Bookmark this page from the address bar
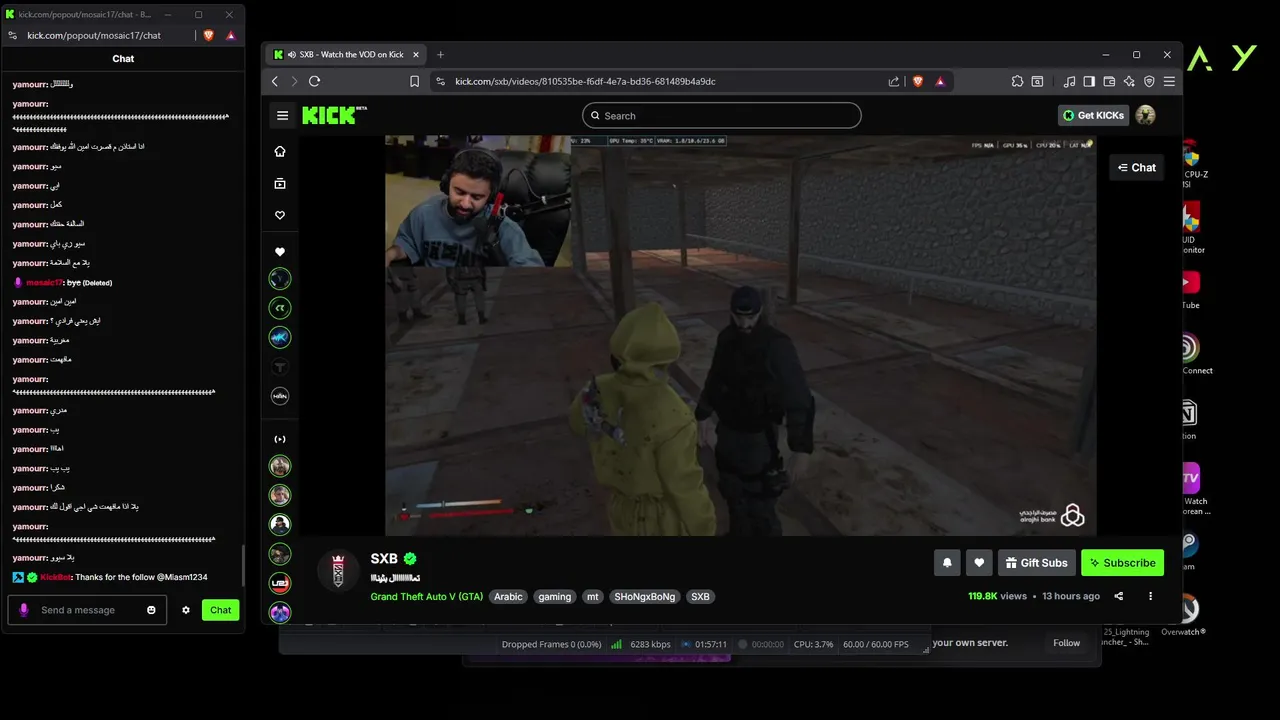1280x720 pixels. [414, 81]
